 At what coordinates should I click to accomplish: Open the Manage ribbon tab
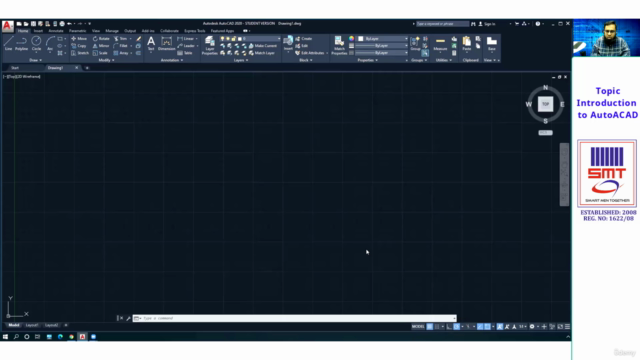coord(112,31)
